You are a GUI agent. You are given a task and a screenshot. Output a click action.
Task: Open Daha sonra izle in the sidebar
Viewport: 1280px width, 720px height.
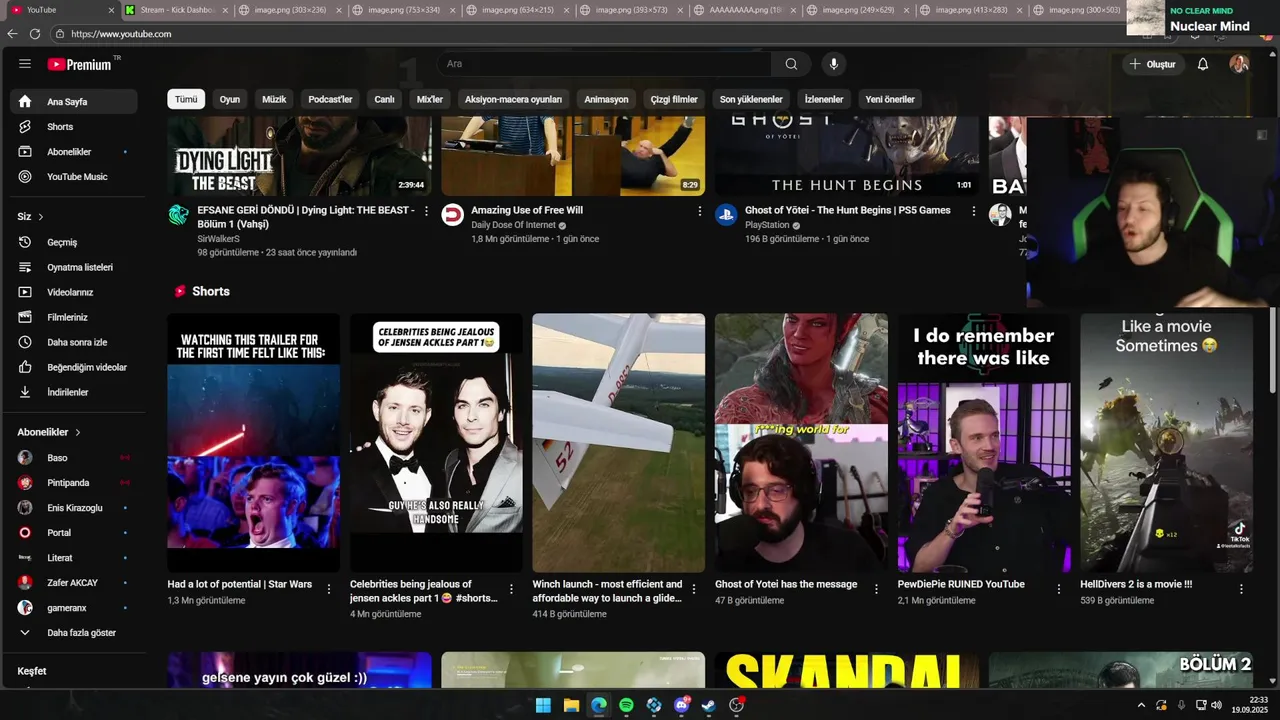coord(74,342)
